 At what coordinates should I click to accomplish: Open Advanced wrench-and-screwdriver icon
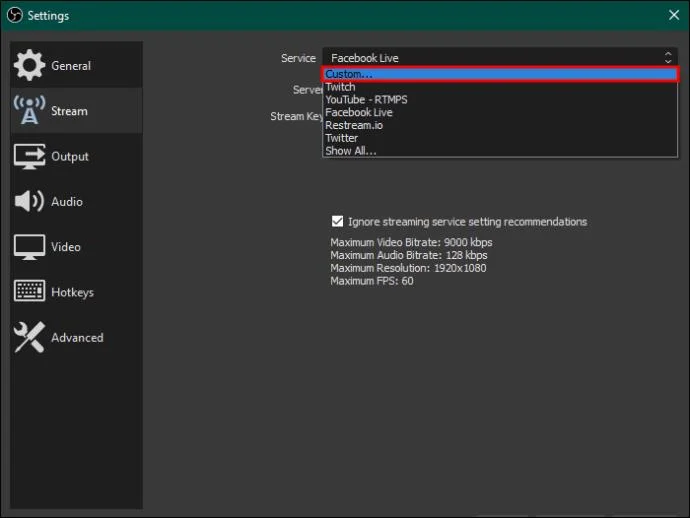click(x=29, y=337)
